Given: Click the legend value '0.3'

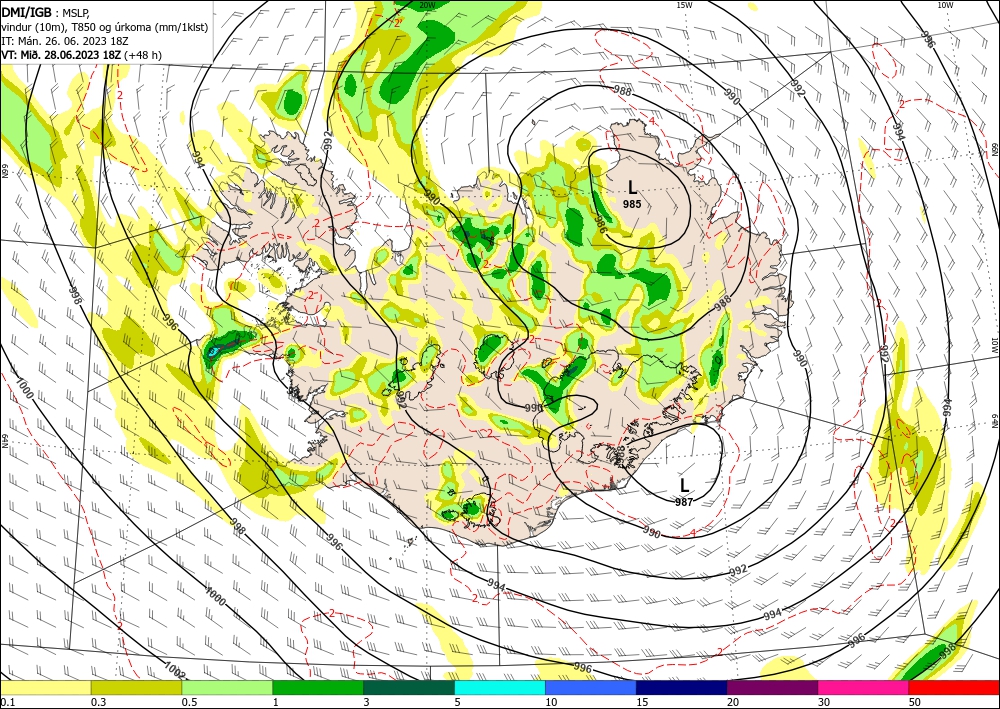Looking at the screenshot, I should (98, 702).
